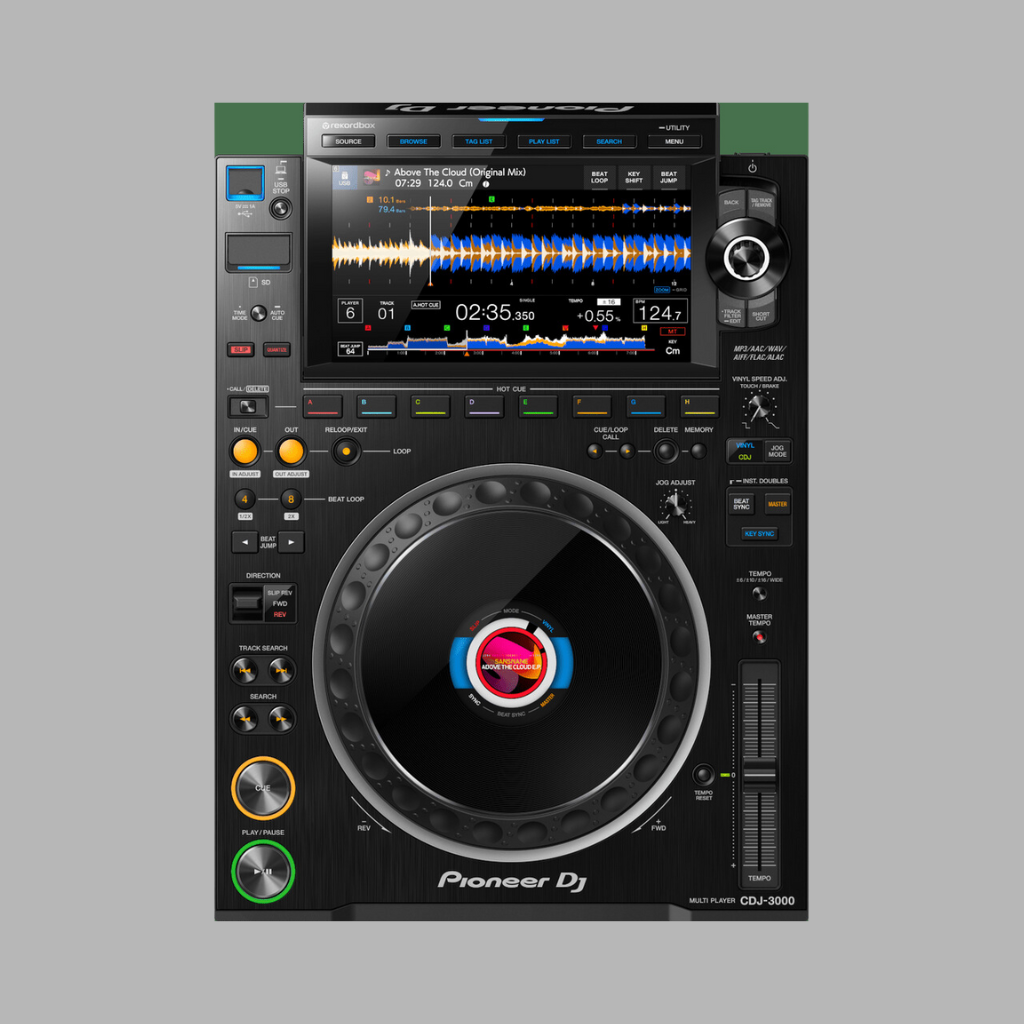The image size is (1024, 1024).
Task: Click the rotary browse selector knob
Action: point(747,257)
